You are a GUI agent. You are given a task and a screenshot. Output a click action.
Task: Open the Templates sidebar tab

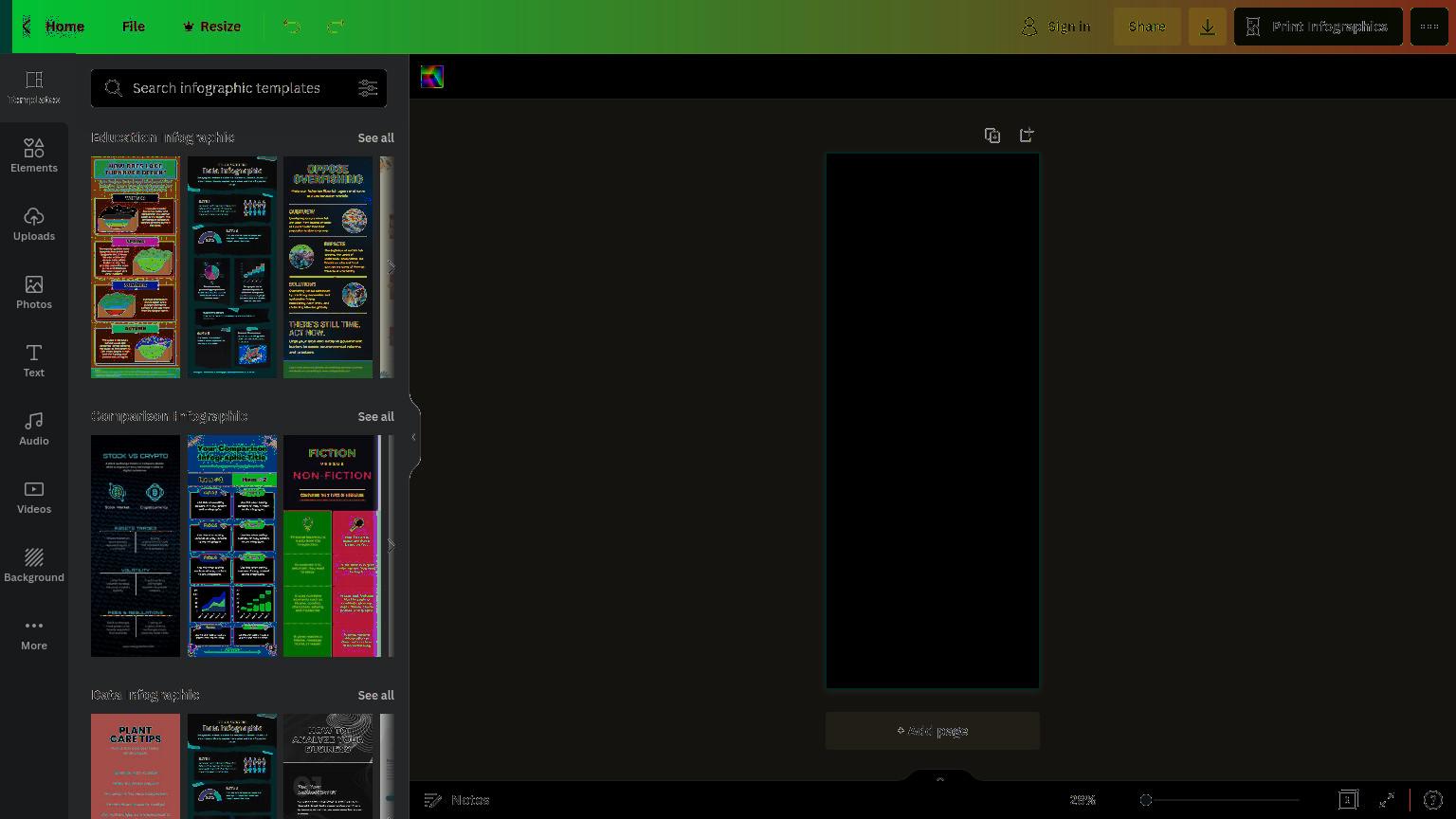[x=34, y=88]
